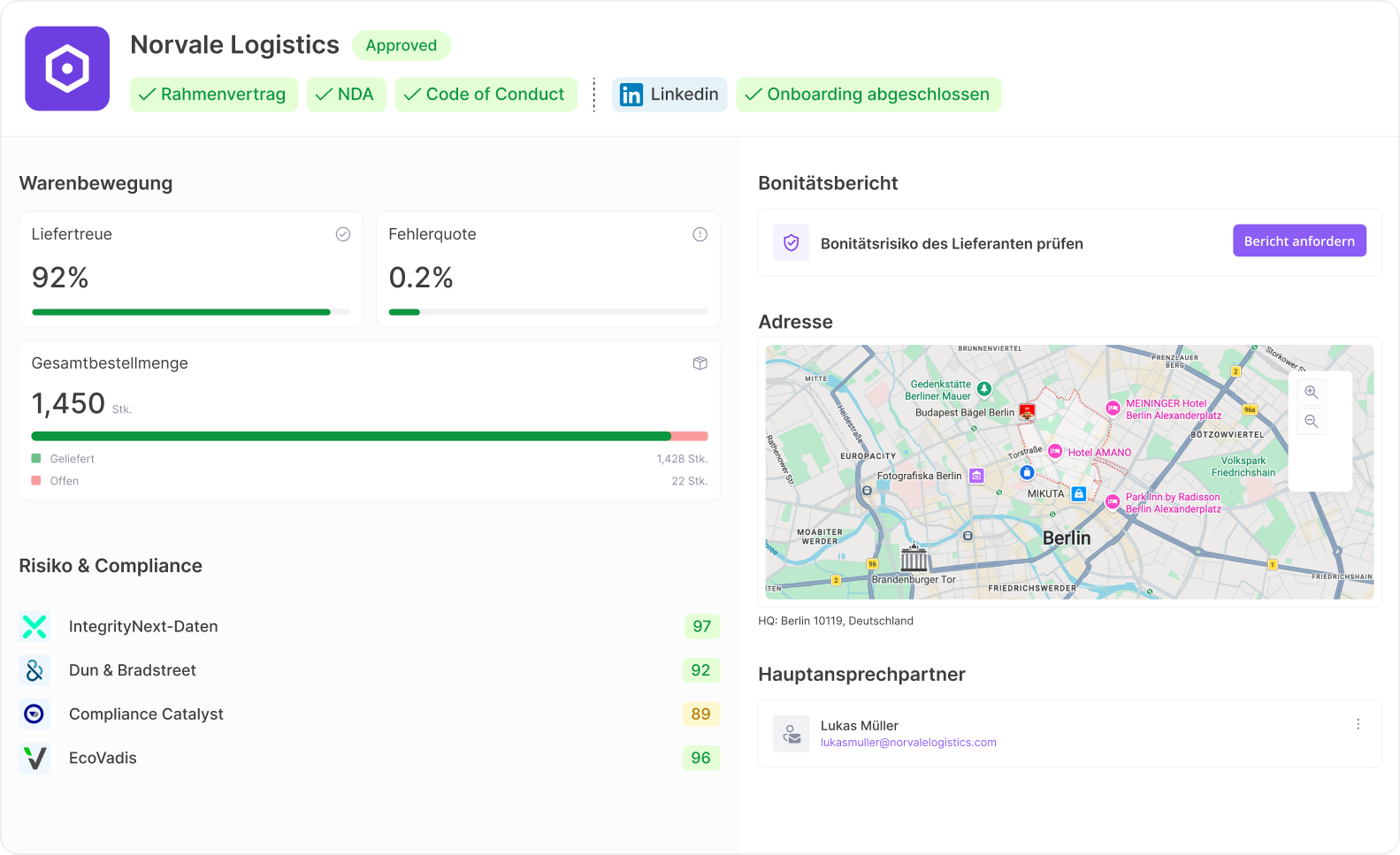1400x855 pixels.
Task: Open the Linkedin profile chip
Action: pos(669,95)
